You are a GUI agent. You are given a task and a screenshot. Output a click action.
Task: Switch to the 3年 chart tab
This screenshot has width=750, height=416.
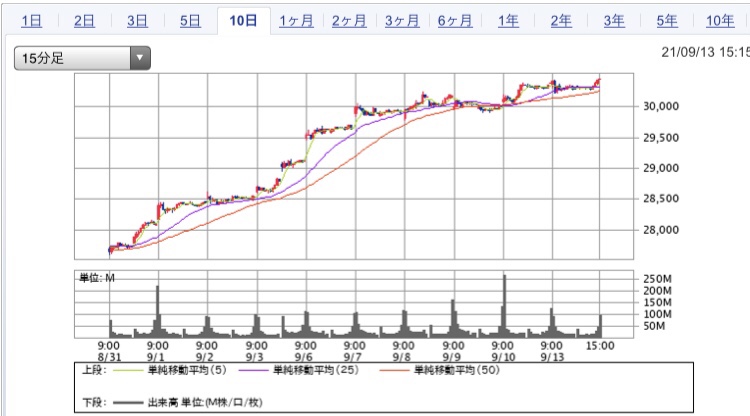(614, 21)
